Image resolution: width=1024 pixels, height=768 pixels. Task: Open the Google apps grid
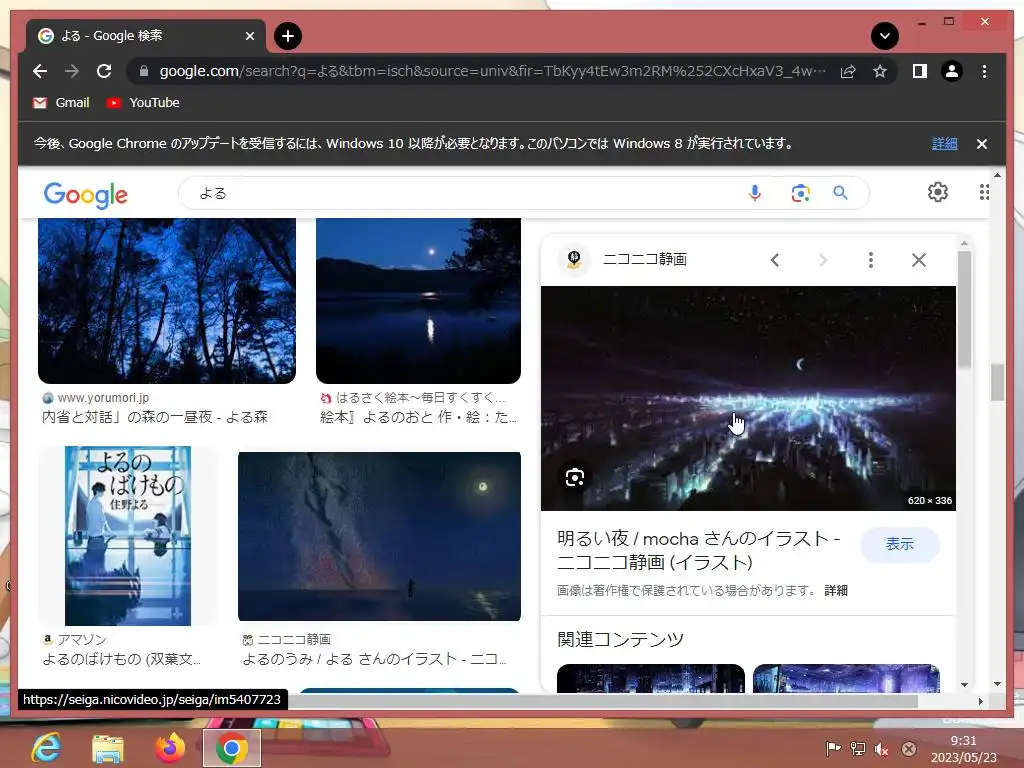[984, 192]
